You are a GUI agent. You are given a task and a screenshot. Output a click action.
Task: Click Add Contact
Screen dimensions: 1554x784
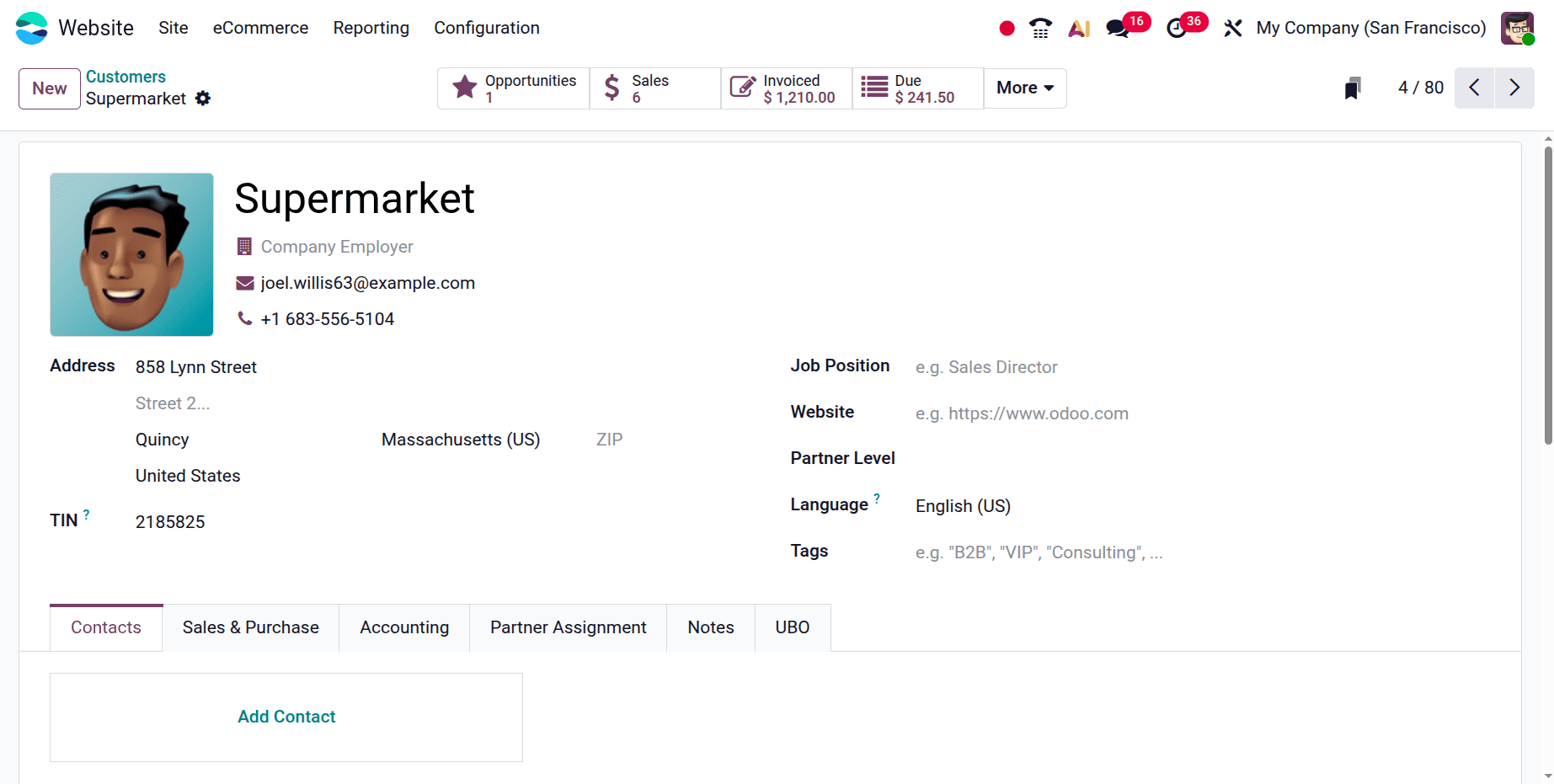(286, 717)
